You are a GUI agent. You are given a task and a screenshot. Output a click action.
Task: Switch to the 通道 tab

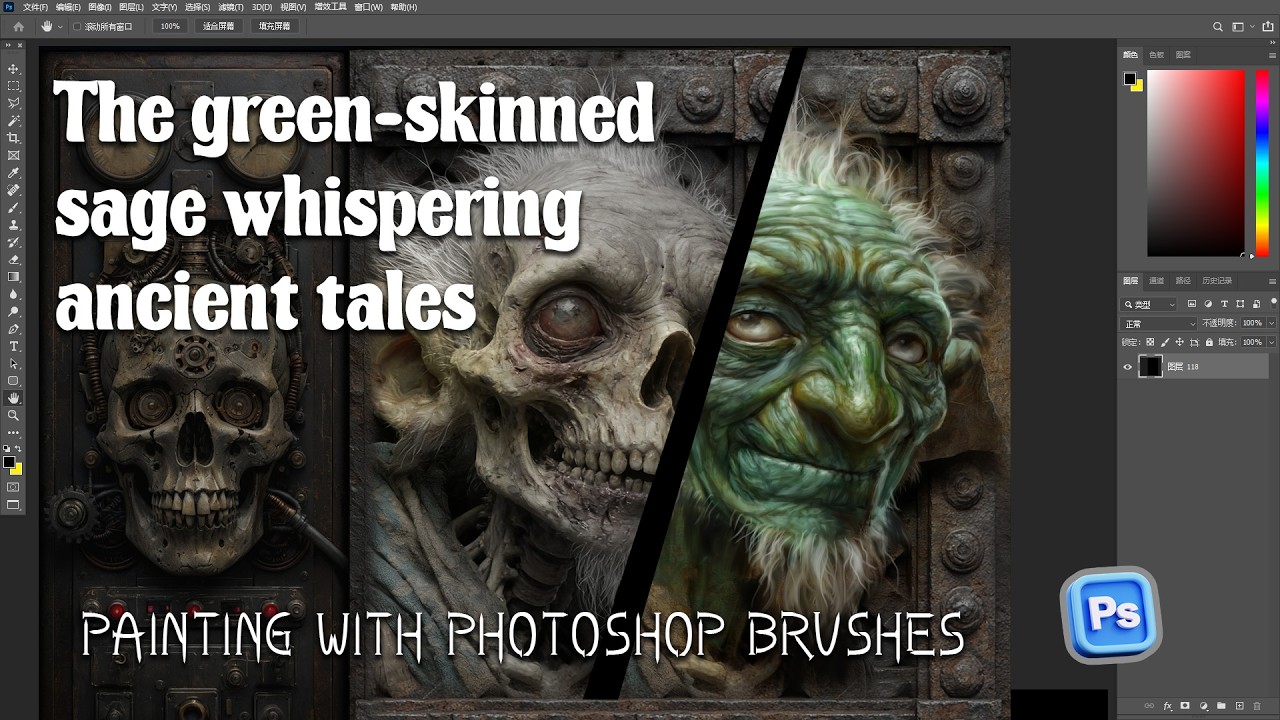coord(1157,281)
